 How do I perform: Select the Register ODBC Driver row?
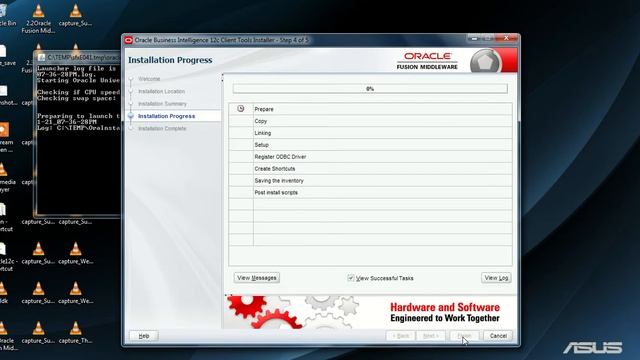370,157
